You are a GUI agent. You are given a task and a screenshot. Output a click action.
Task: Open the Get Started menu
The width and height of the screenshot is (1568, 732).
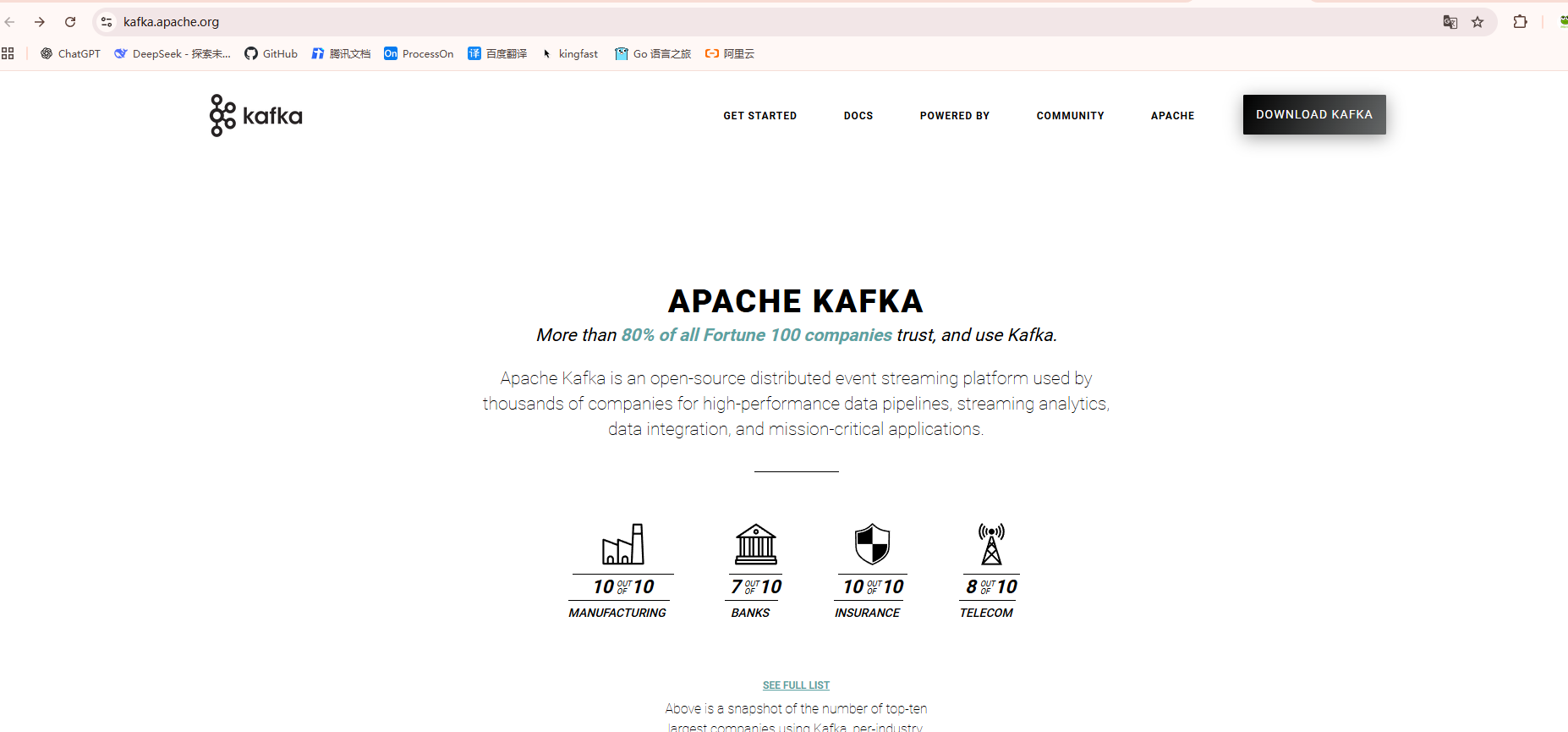click(x=759, y=116)
